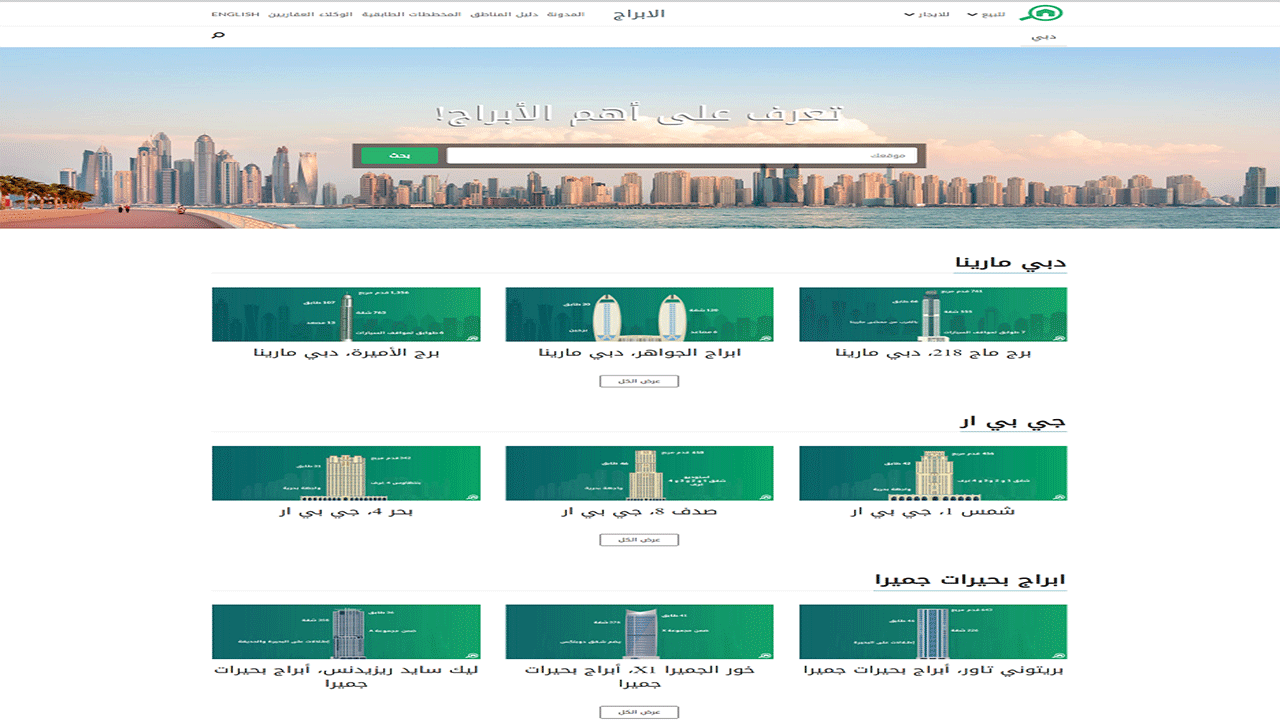This screenshot has height=720, width=1280.
Task: Click the صدف 8، جي بي ار title
Action: 639,512
